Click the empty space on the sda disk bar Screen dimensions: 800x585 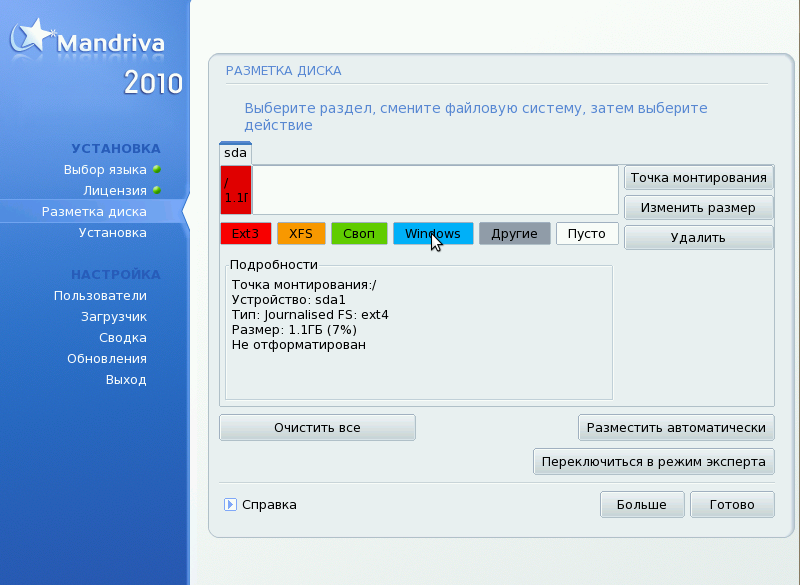[435, 190]
